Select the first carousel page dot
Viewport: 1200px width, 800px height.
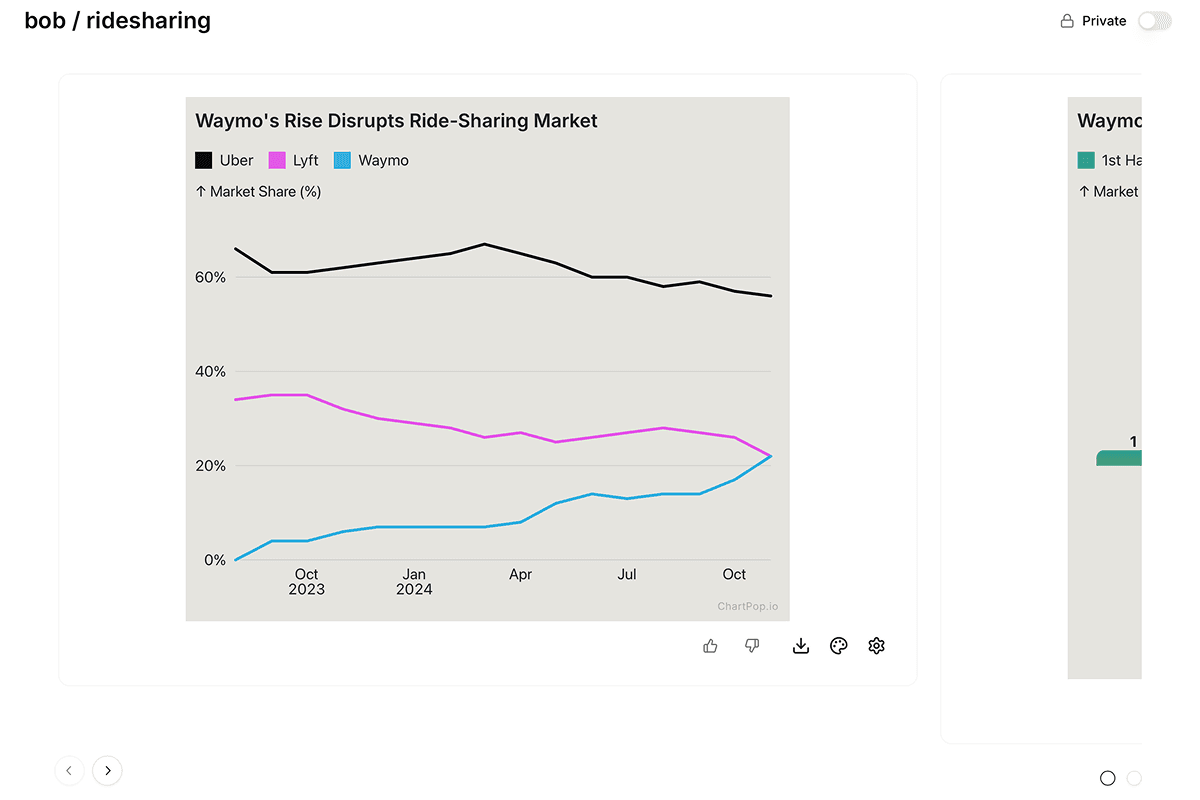coord(1107,778)
